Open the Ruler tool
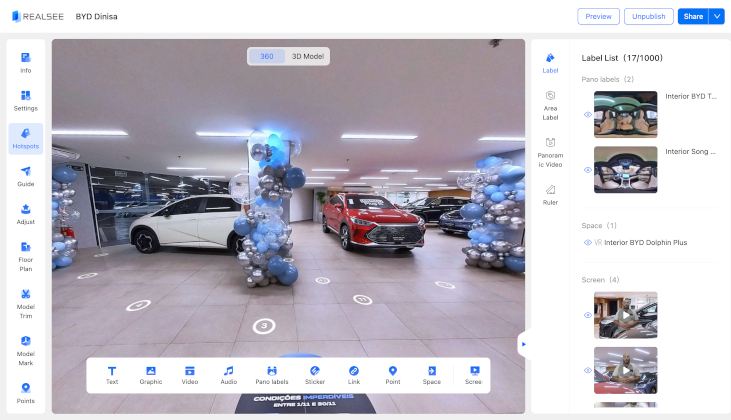Viewport: 731px width, 420px height. (x=550, y=195)
